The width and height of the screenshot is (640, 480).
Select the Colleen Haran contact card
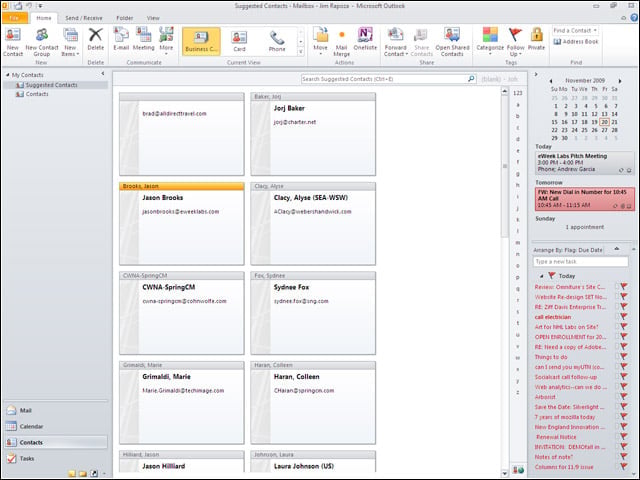click(313, 402)
